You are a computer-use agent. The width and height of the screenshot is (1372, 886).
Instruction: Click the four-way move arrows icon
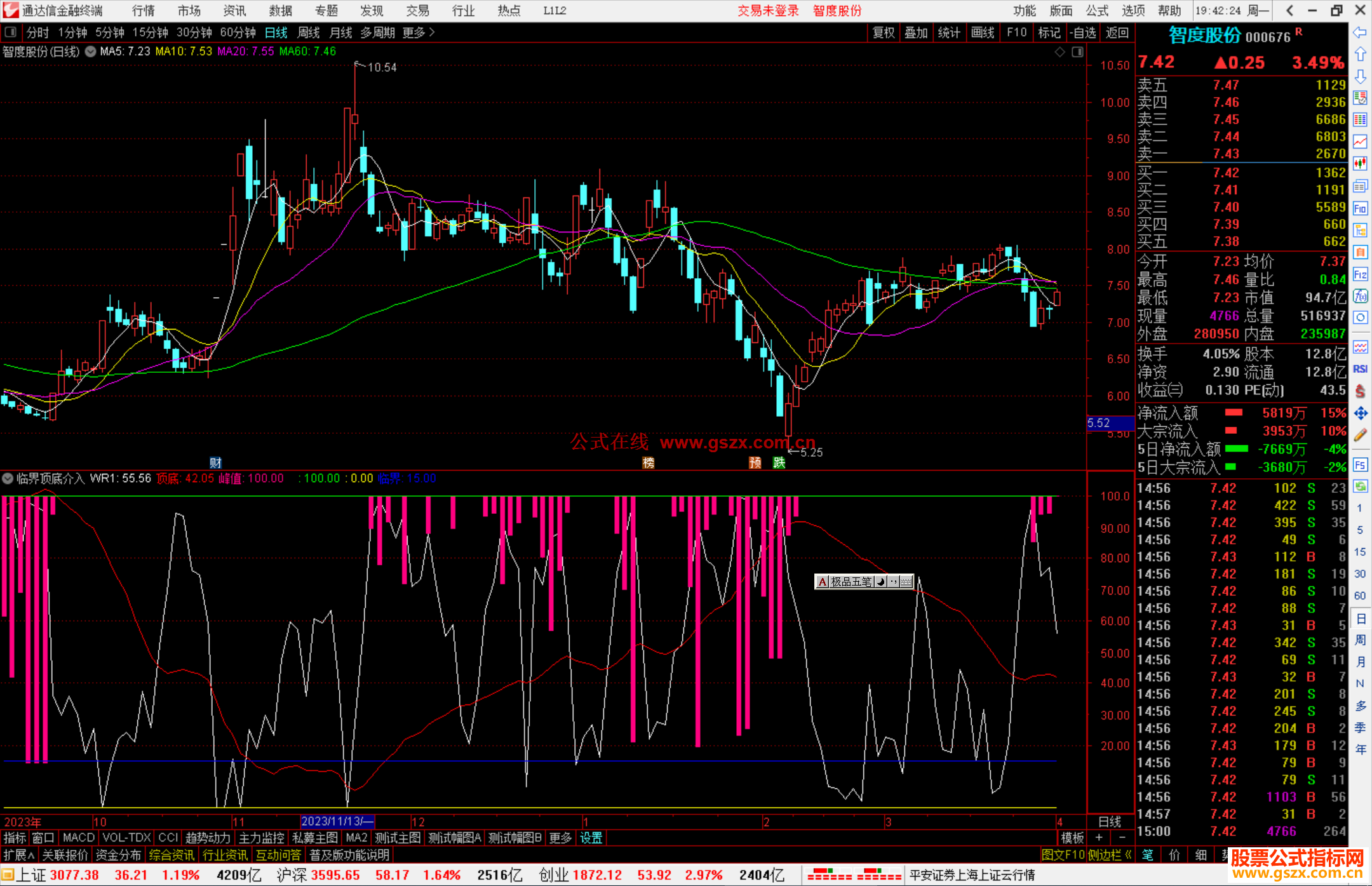click(x=1360, y=413)
